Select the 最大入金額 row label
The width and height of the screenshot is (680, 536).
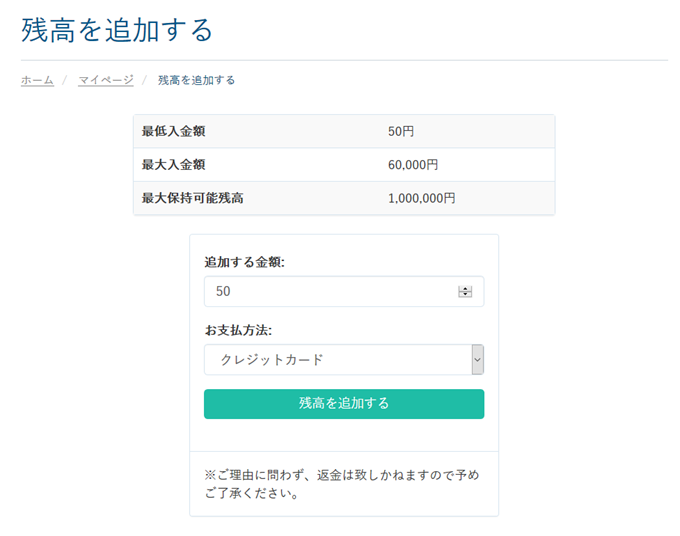(173, 165)
